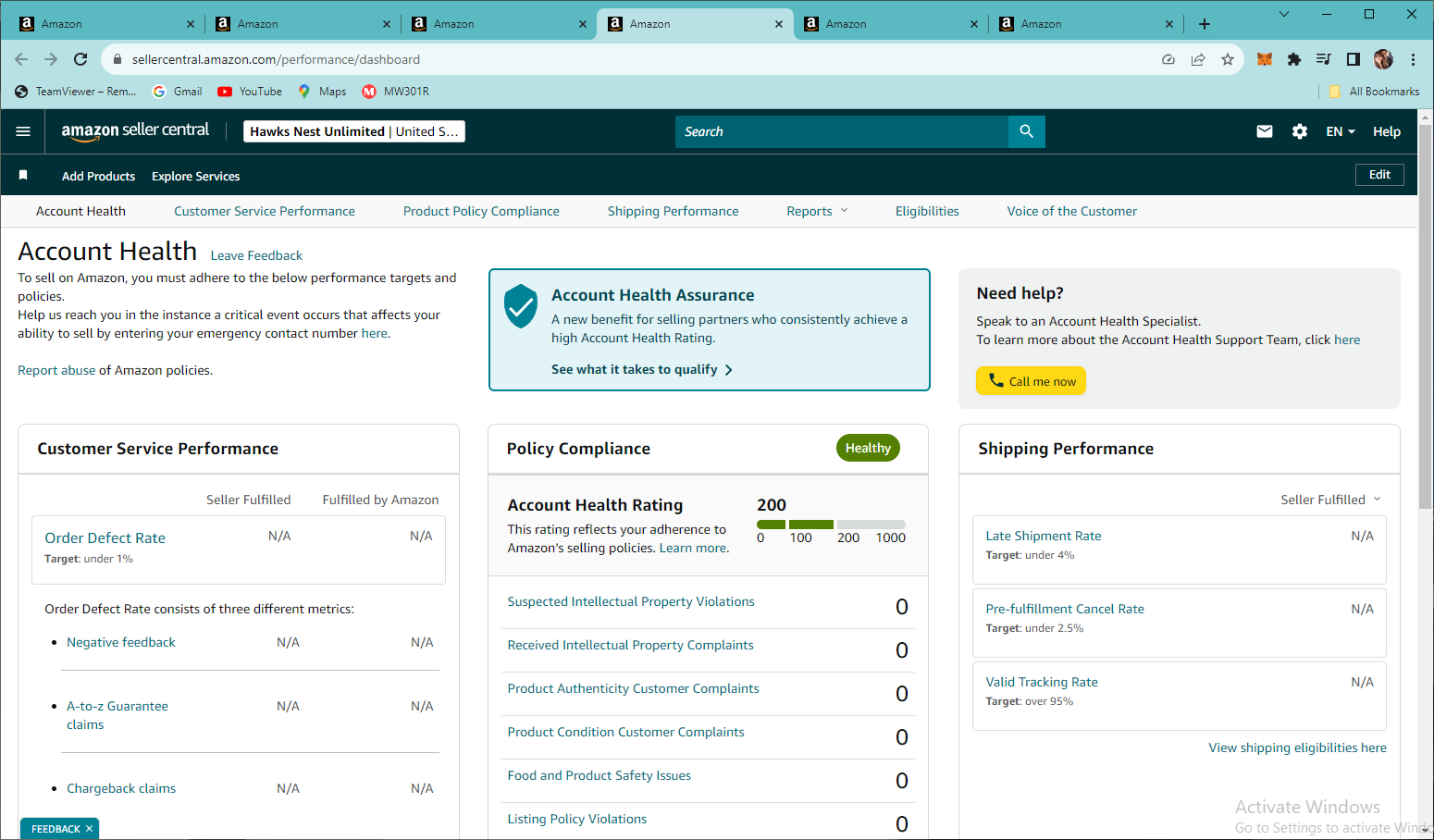This screenshot has height=840, width=1434.
Task: Open the settings gear icon
Action: point(1300,131)
